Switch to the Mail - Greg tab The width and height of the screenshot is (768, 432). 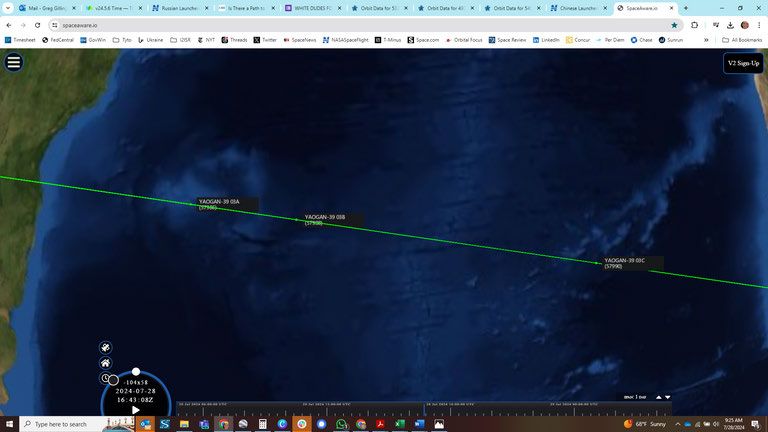click(47, 8)
